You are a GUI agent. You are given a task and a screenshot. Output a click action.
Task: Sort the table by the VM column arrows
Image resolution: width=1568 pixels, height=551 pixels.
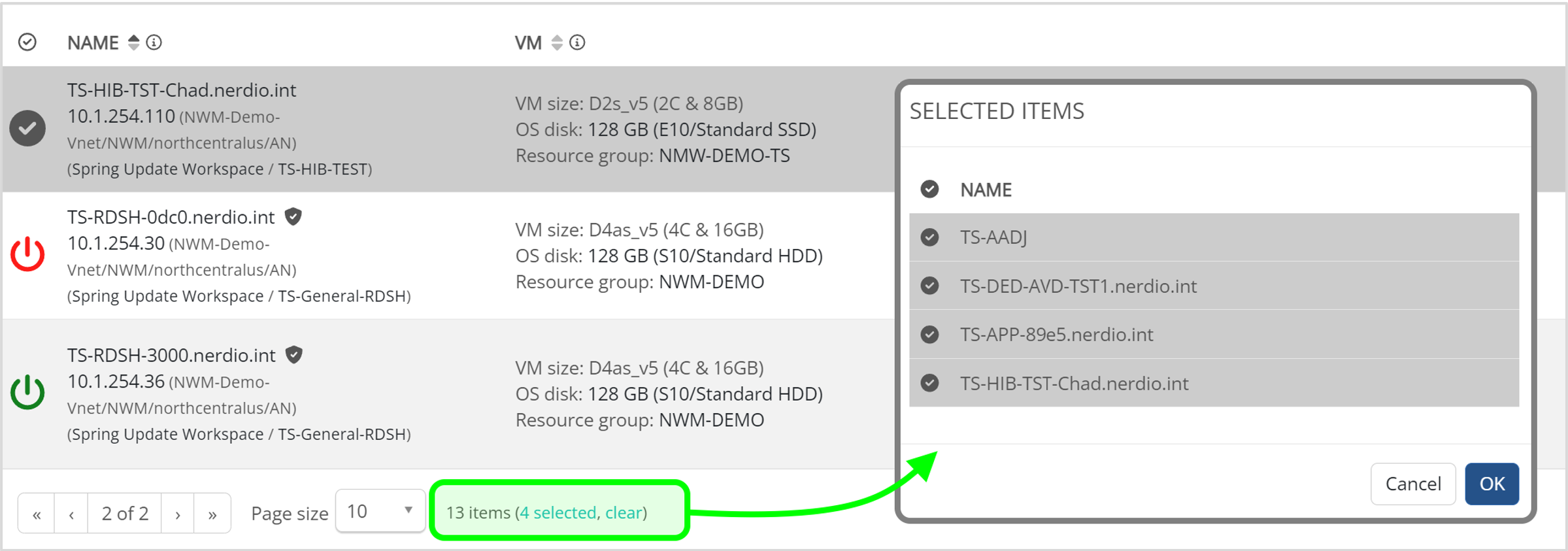coord(557,42)
